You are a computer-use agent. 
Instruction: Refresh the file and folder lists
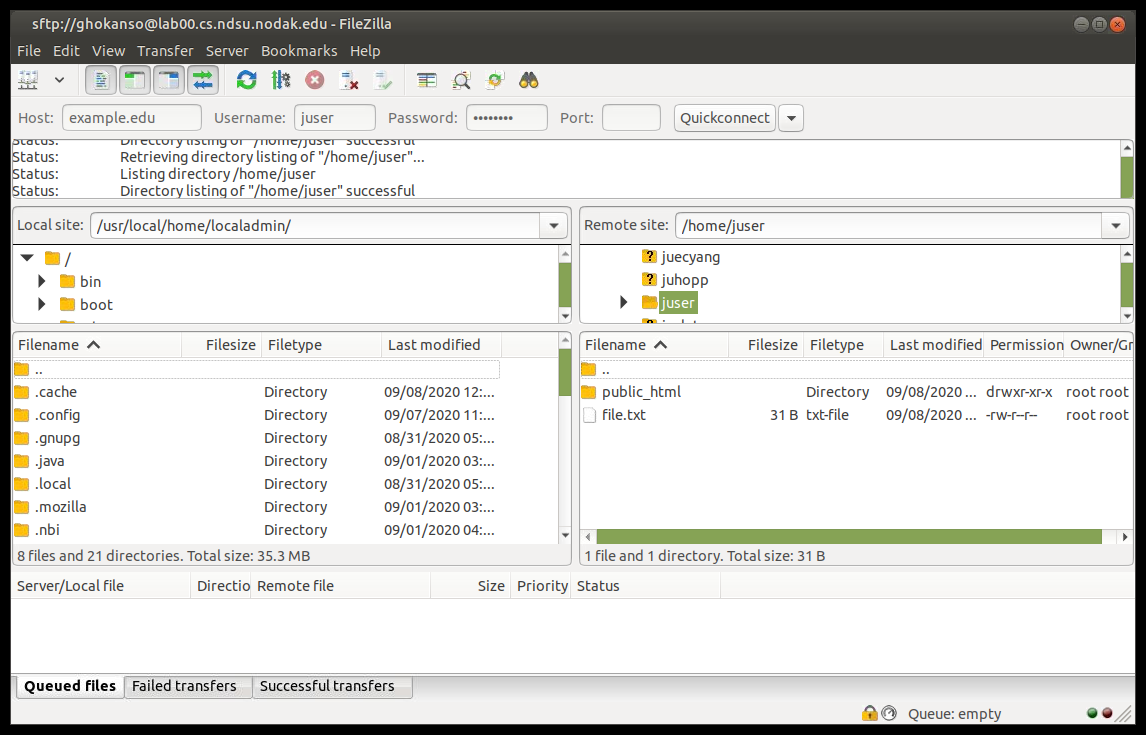click(246, 80)
